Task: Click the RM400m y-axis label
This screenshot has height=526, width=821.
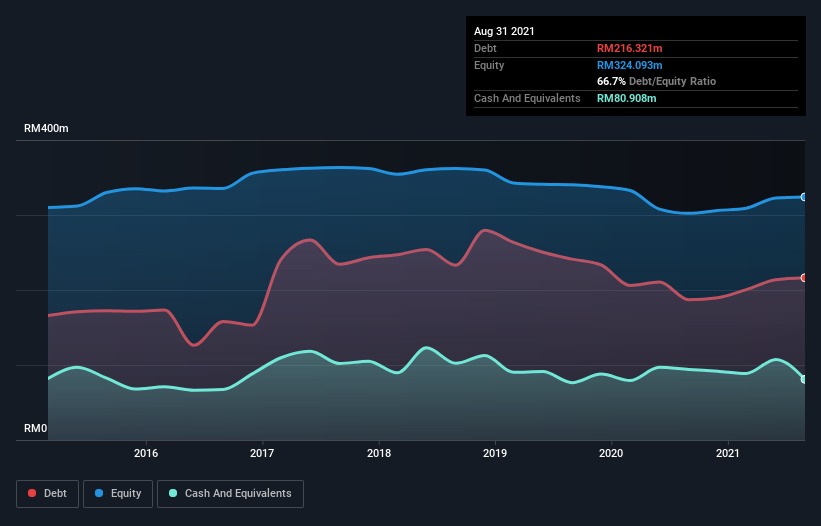Action: [x=46, y=128]
